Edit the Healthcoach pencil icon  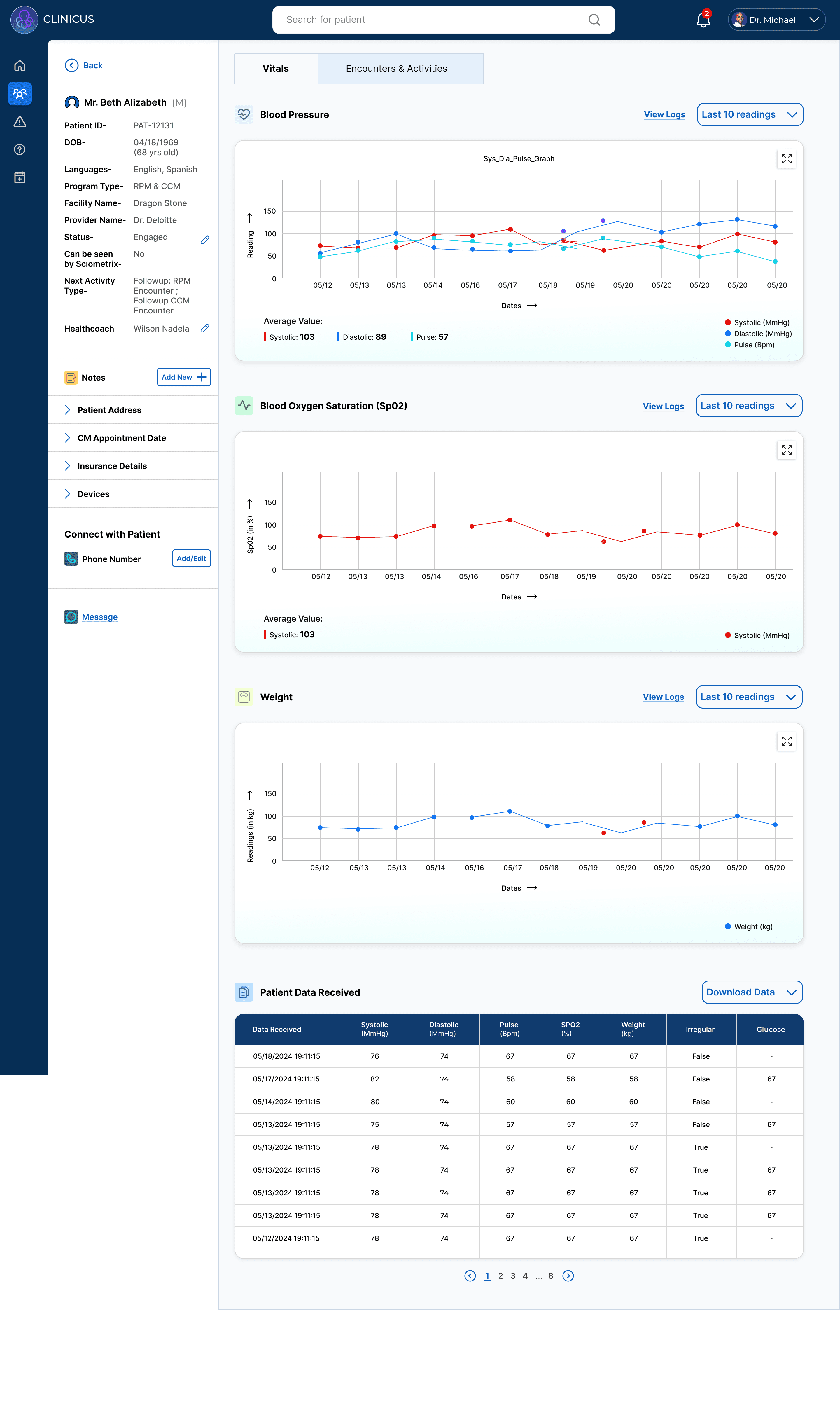click(x=205, y=328)
